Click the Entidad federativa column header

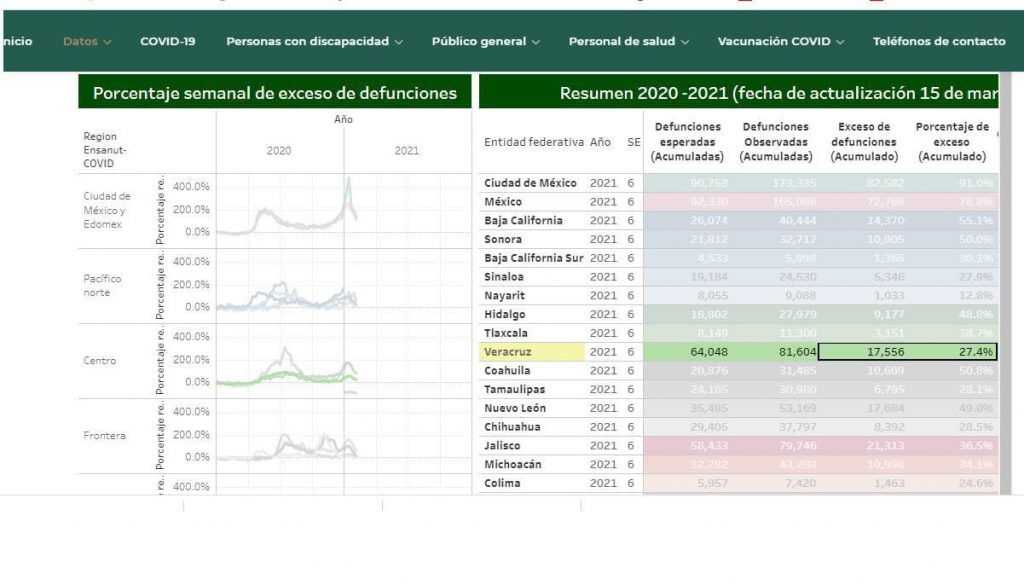[533, 142]
